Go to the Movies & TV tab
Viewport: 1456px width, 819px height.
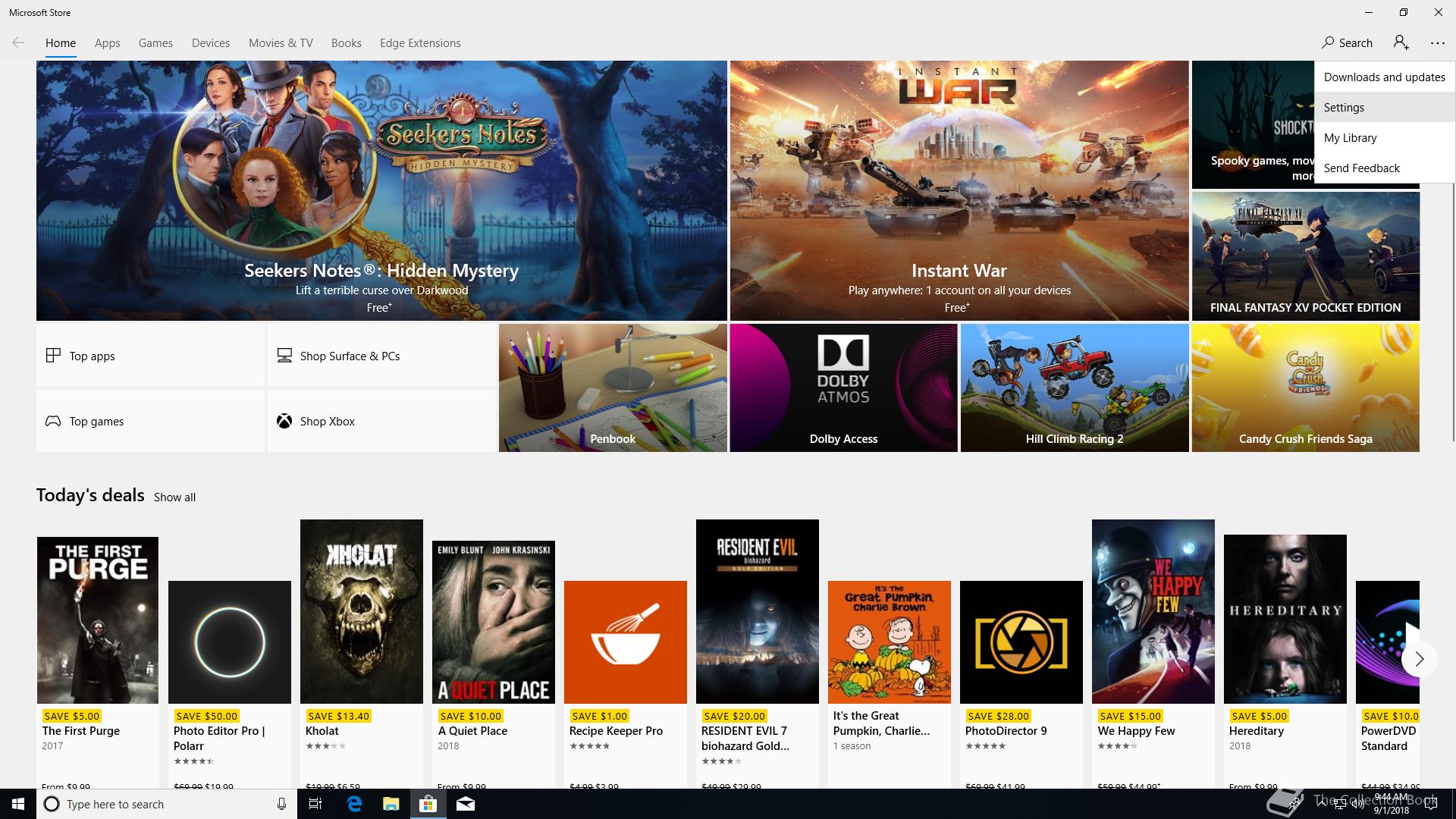pos(281,43)
